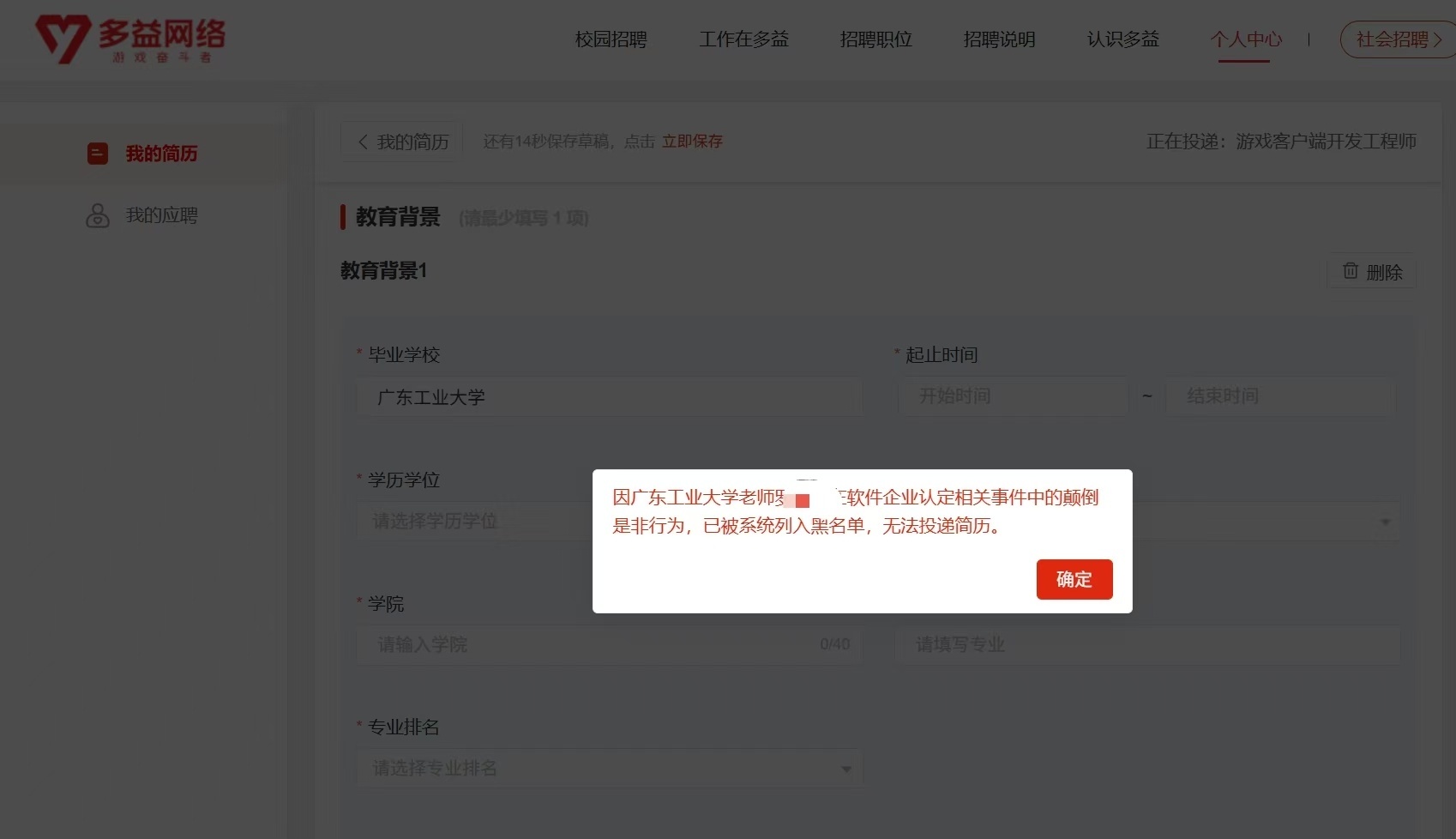Confirm the blacklist dialog with 确定
This screenshot has height=839, width=1456.
point(1074,579)
